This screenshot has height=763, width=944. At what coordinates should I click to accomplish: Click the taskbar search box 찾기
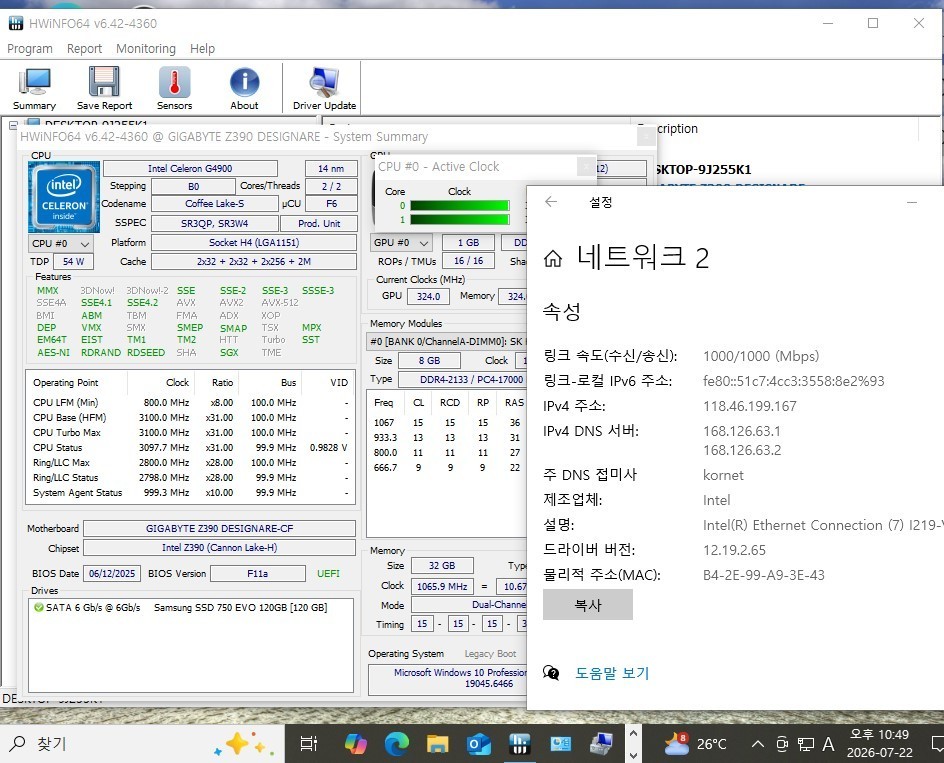pos(142,744)
